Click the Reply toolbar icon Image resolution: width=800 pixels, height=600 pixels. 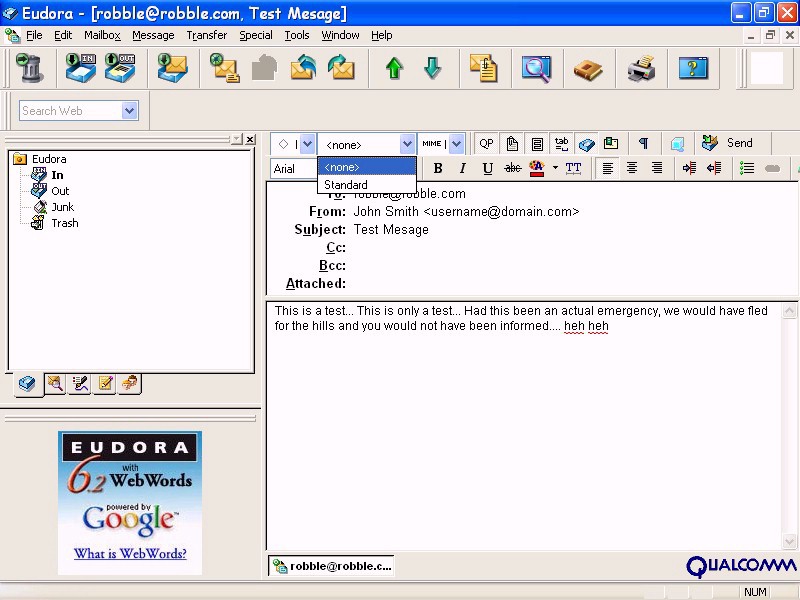click(303, 67)
